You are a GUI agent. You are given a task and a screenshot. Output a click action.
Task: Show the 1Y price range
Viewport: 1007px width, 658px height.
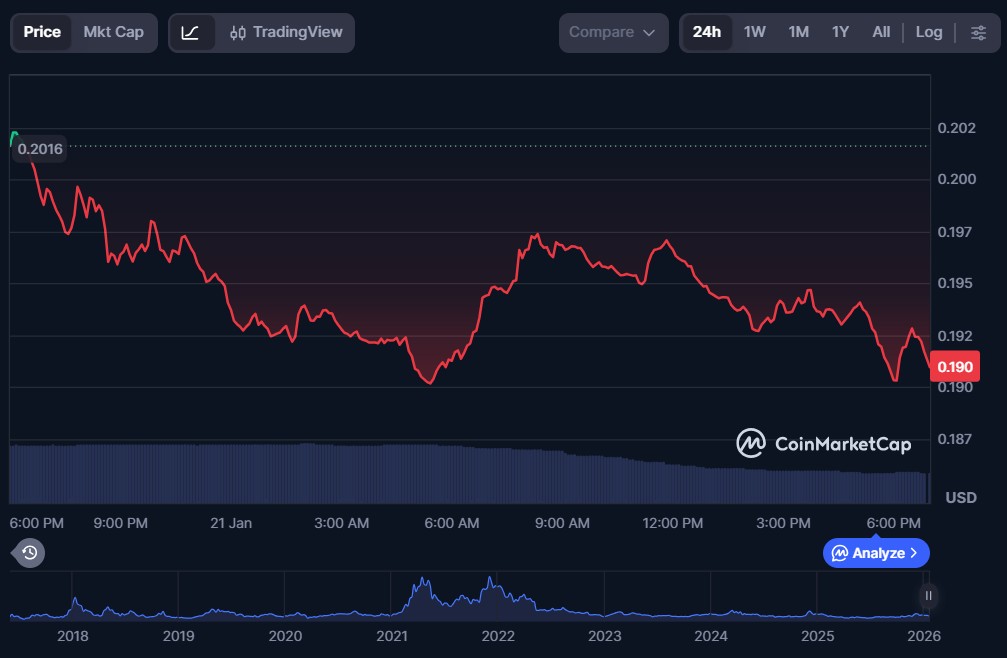click(840, 32)
